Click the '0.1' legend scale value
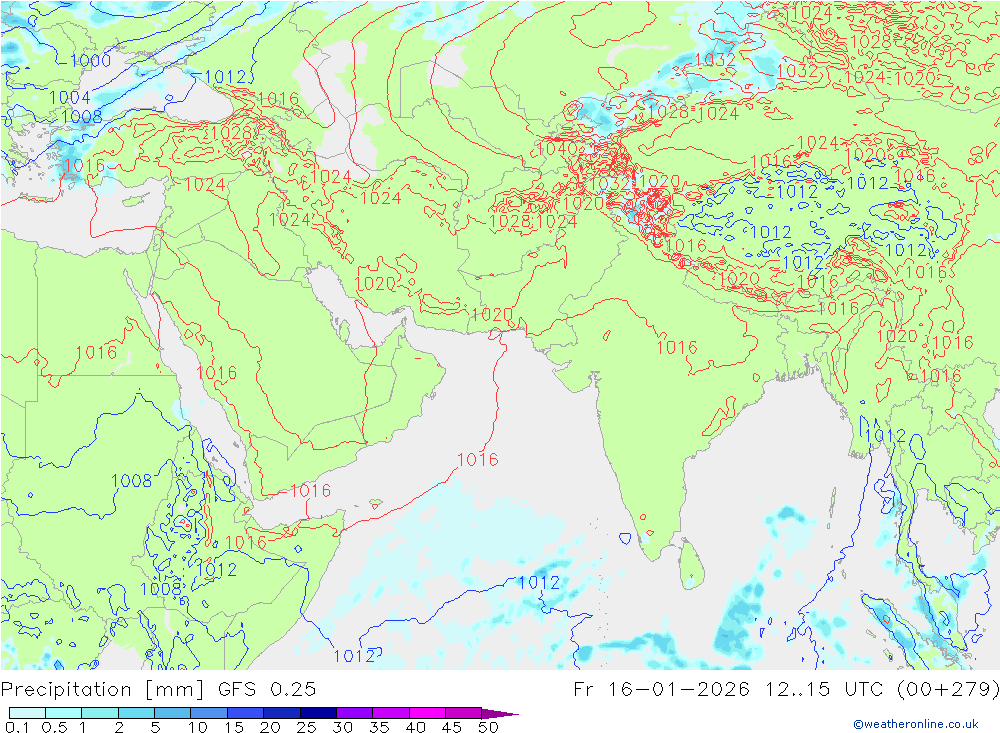 tap(17, 727)
